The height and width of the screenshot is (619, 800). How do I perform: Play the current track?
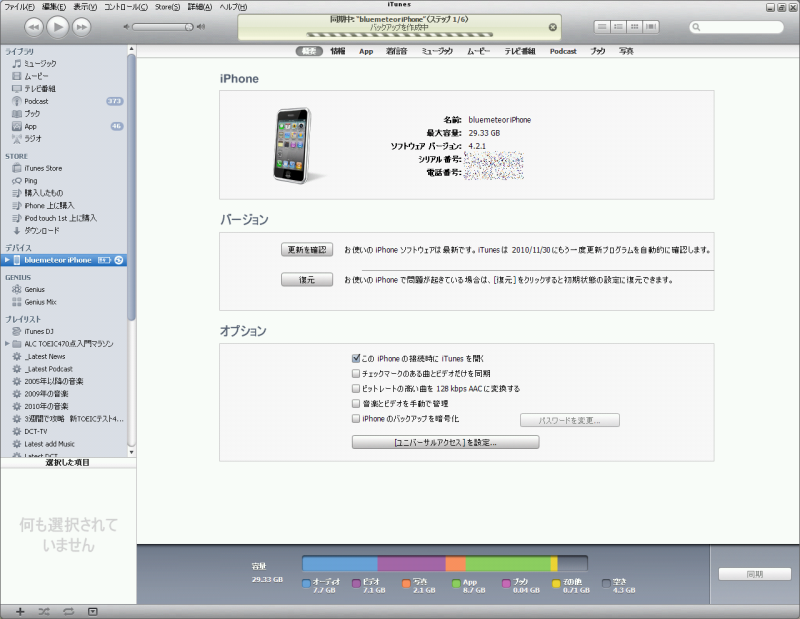58,27
